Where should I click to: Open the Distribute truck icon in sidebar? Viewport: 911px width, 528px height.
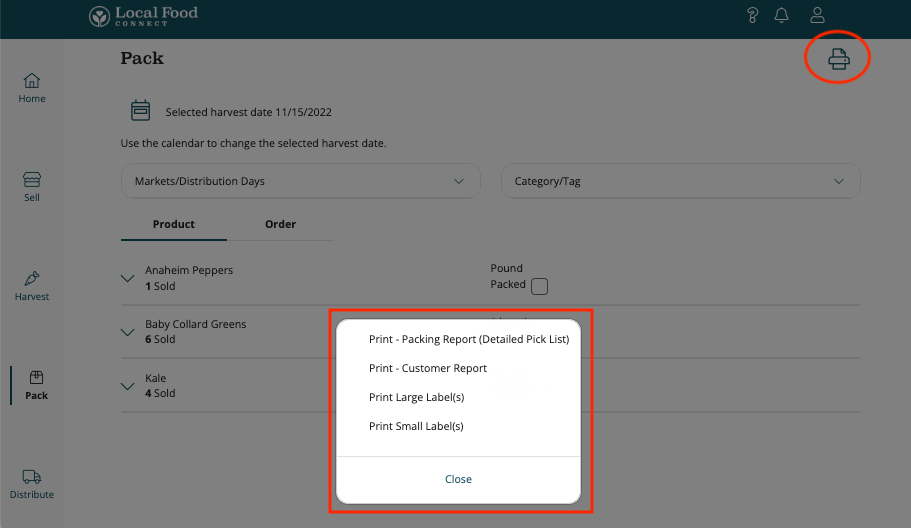[32, 484]
